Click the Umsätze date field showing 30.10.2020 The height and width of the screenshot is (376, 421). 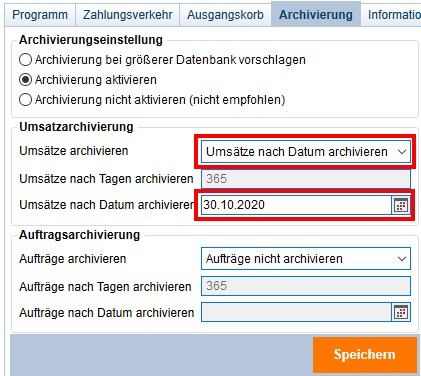click(x=296, y=205)
